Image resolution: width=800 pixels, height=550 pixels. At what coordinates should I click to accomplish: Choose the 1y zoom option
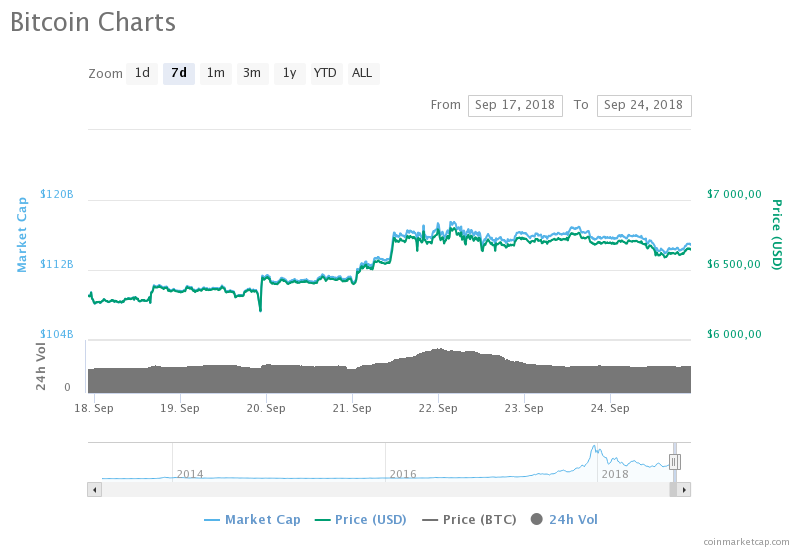coord(289,73)
